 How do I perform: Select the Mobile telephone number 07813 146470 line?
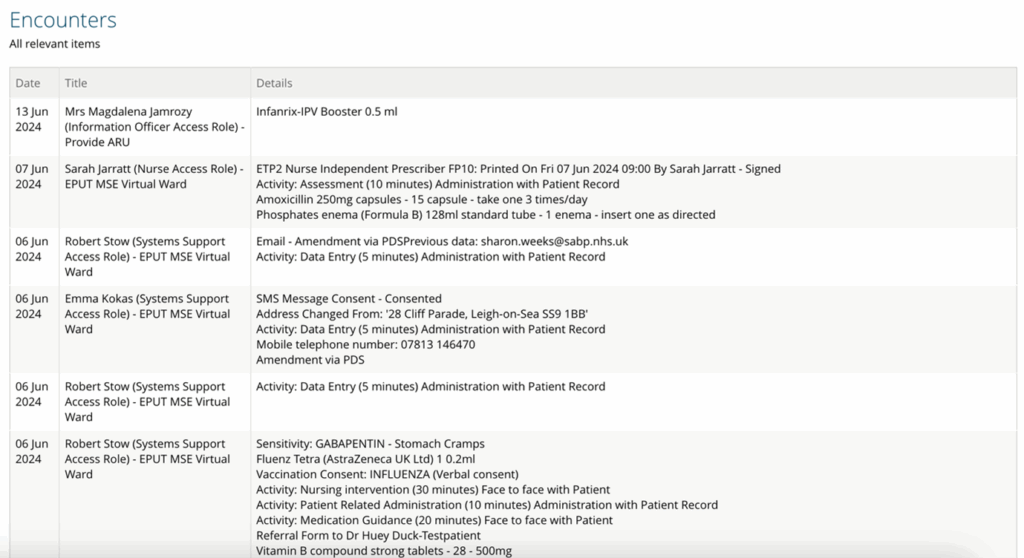point(366,344)
